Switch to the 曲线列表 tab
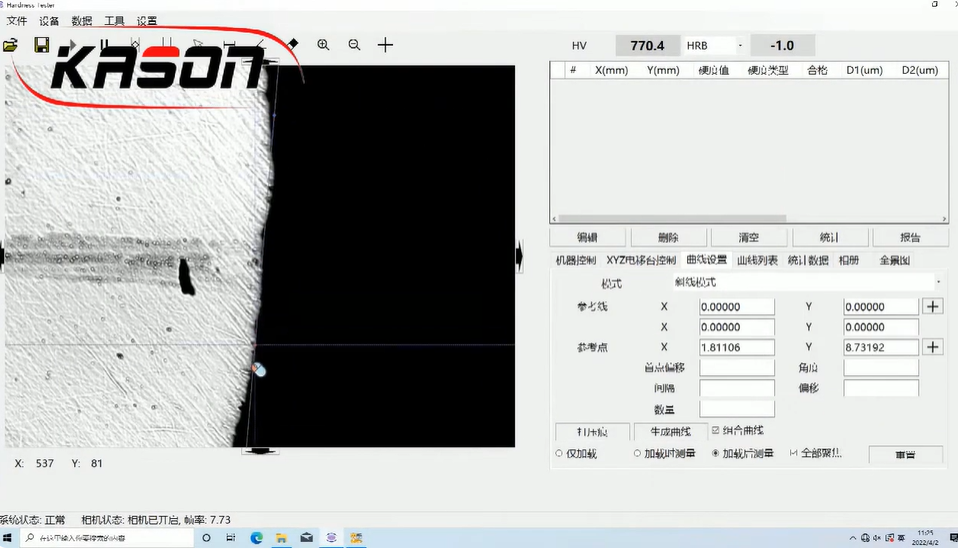The width and height of the screenshot is (958, 549). click(x=757, y=260)
